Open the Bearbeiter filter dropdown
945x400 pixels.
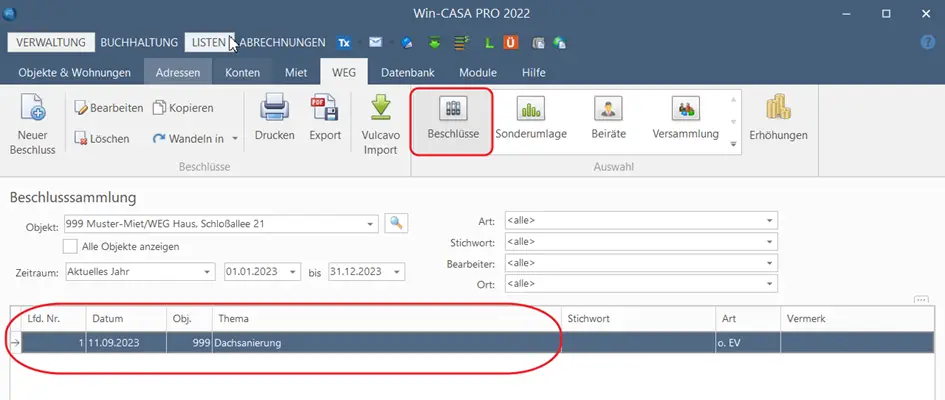pos(769,263)
